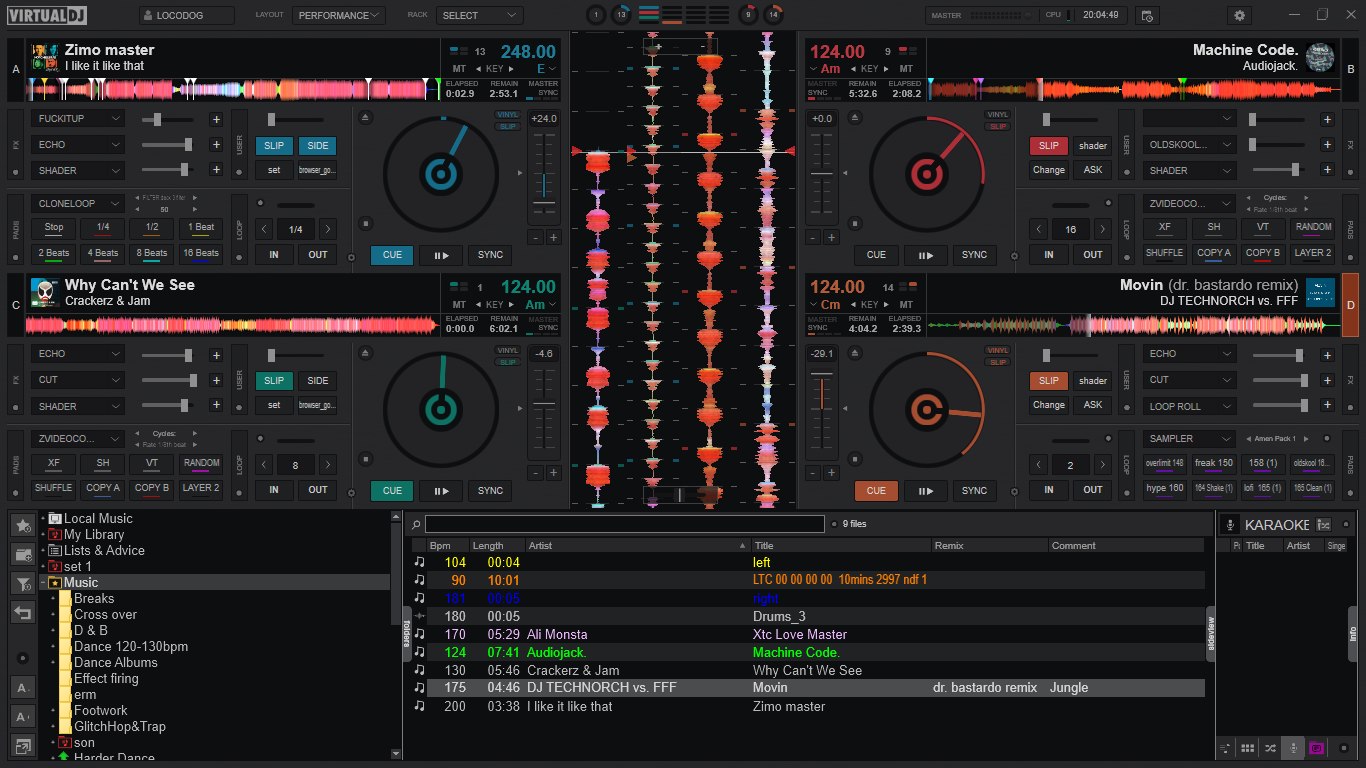Expand the Local Music tree node

tap(43, 519)
